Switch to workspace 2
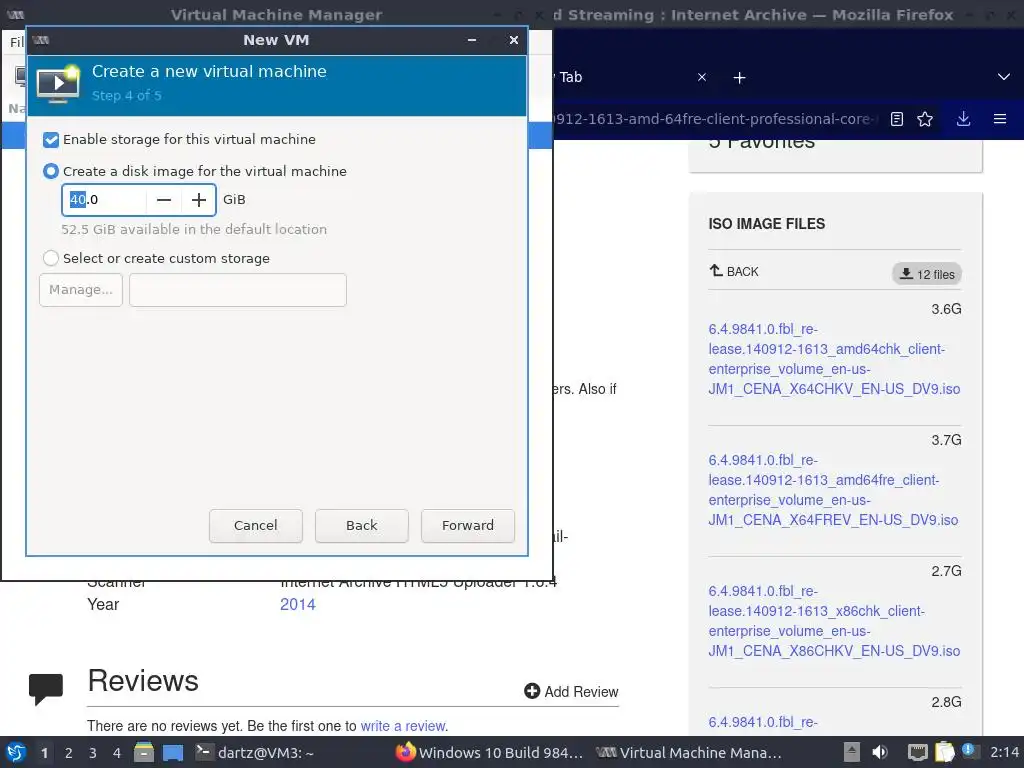Screen dimensions: 1024x768 [x=69, y=753]
